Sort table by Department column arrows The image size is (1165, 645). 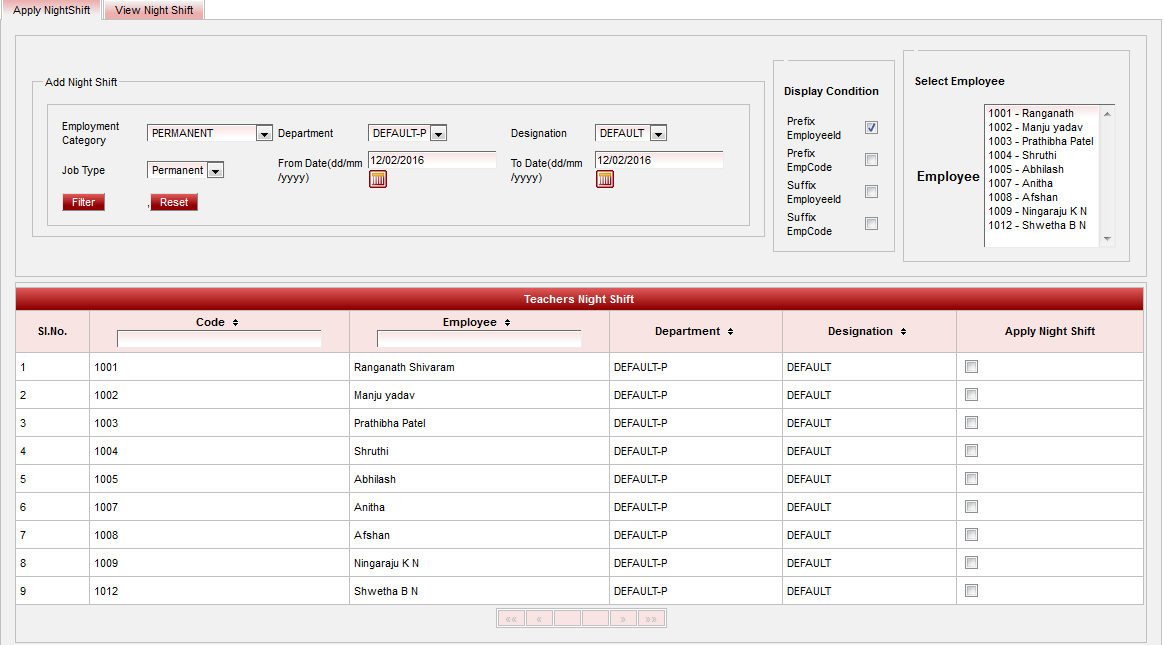pyautogui.click(x=731, y=331)
